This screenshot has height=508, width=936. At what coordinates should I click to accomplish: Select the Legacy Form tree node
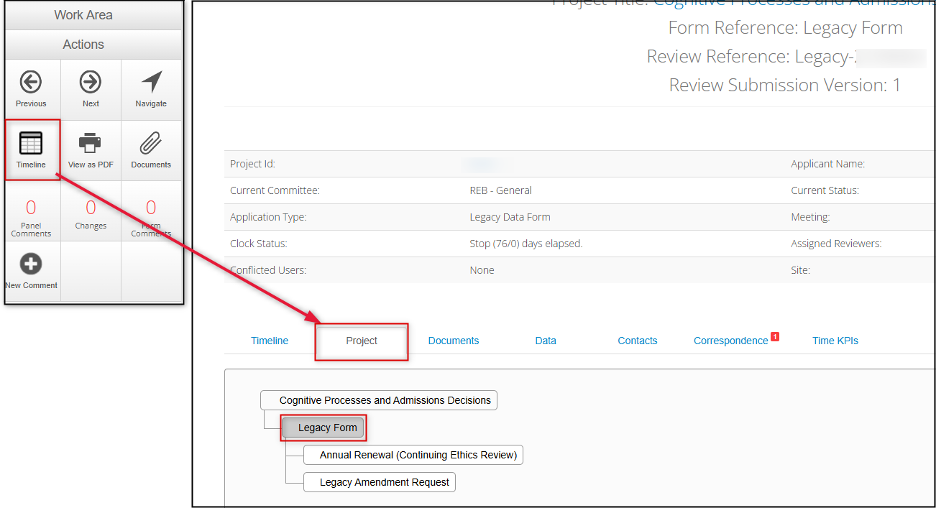[323, 427]
